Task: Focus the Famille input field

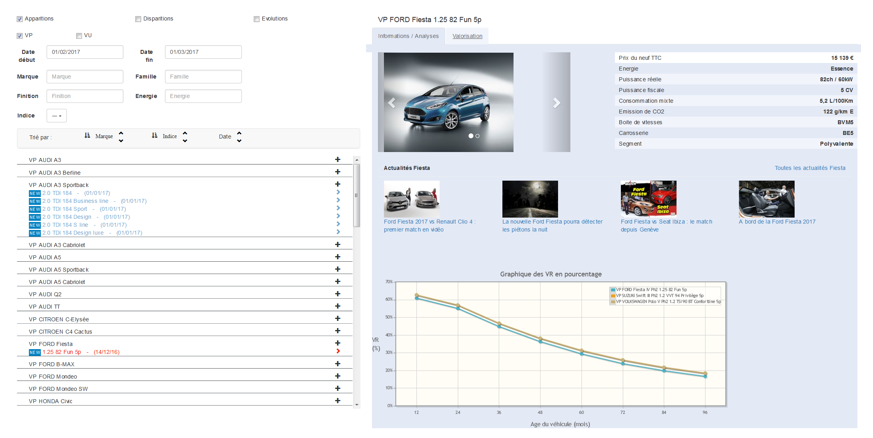Action: 203,77
